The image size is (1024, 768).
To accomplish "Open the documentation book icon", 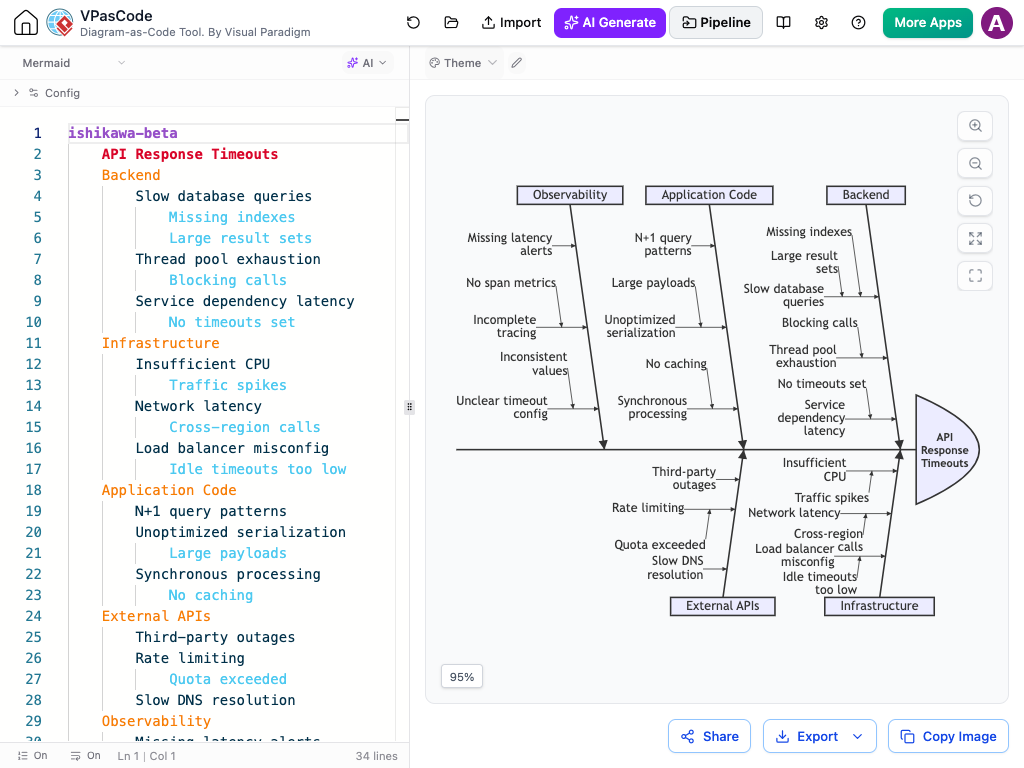I will click(x=783, y=22).
